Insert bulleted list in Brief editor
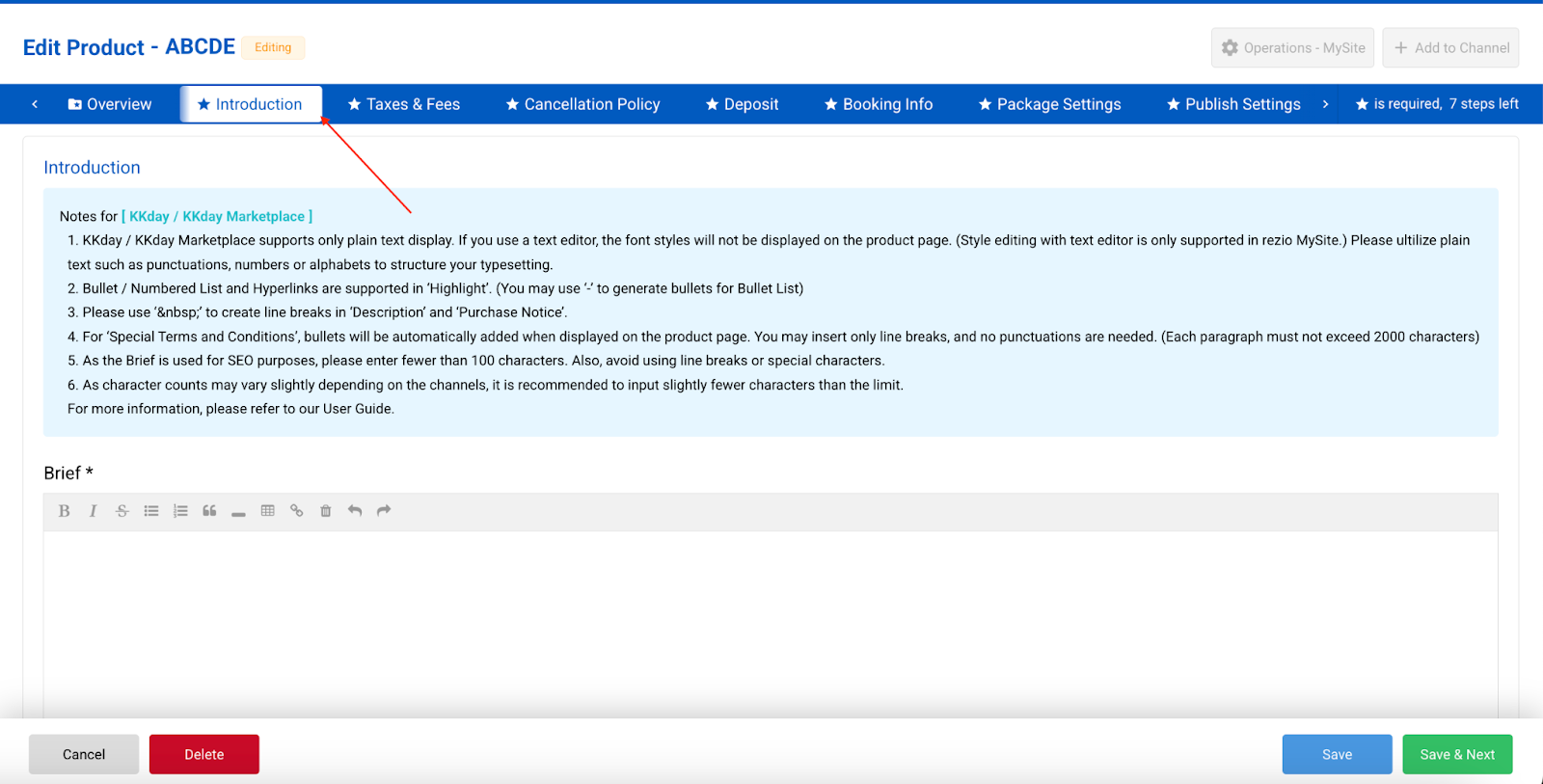The height and width of the screenshot is (784, 1543). pos(151,511)
